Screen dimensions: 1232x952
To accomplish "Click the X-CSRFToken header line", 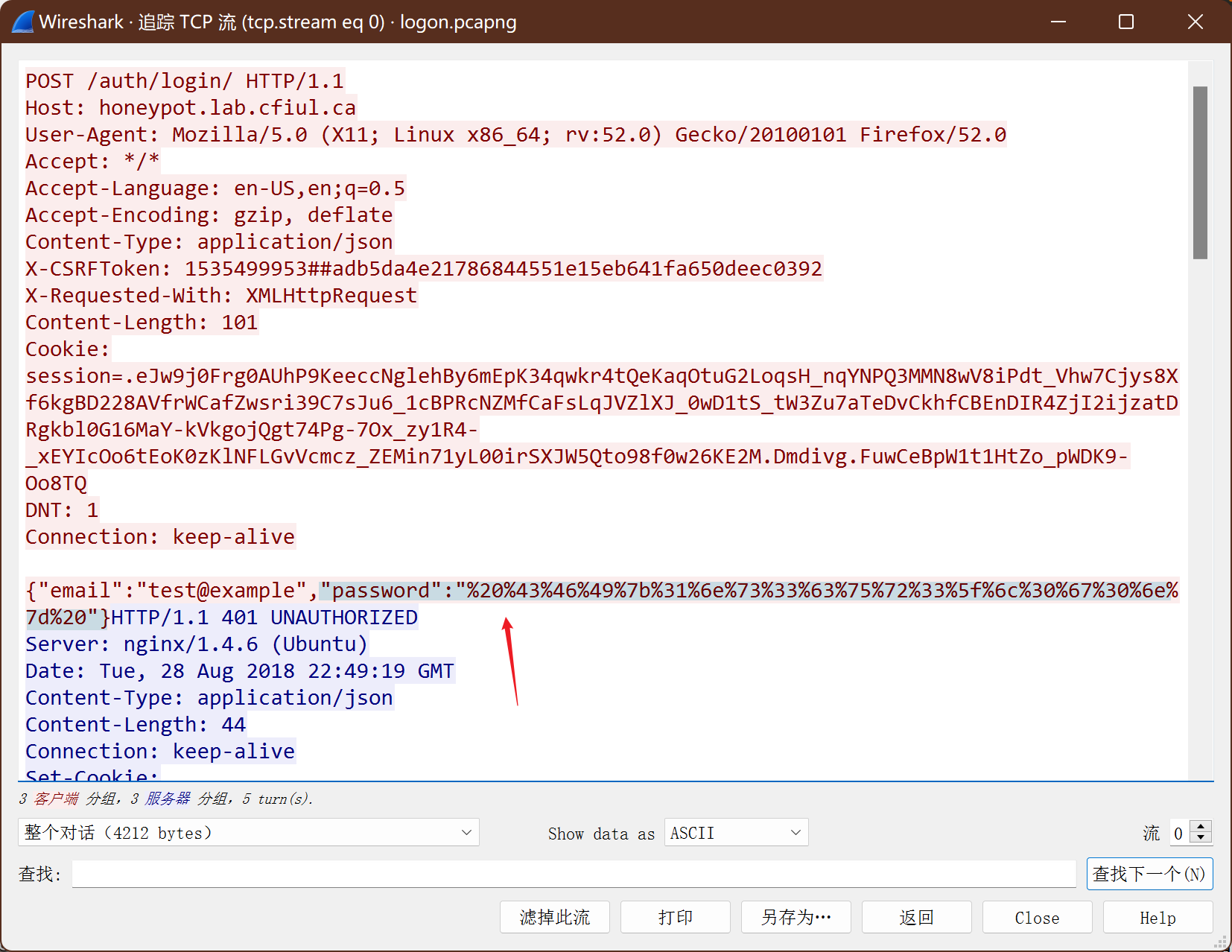I will pyautogui.click(x=424, y=268).
